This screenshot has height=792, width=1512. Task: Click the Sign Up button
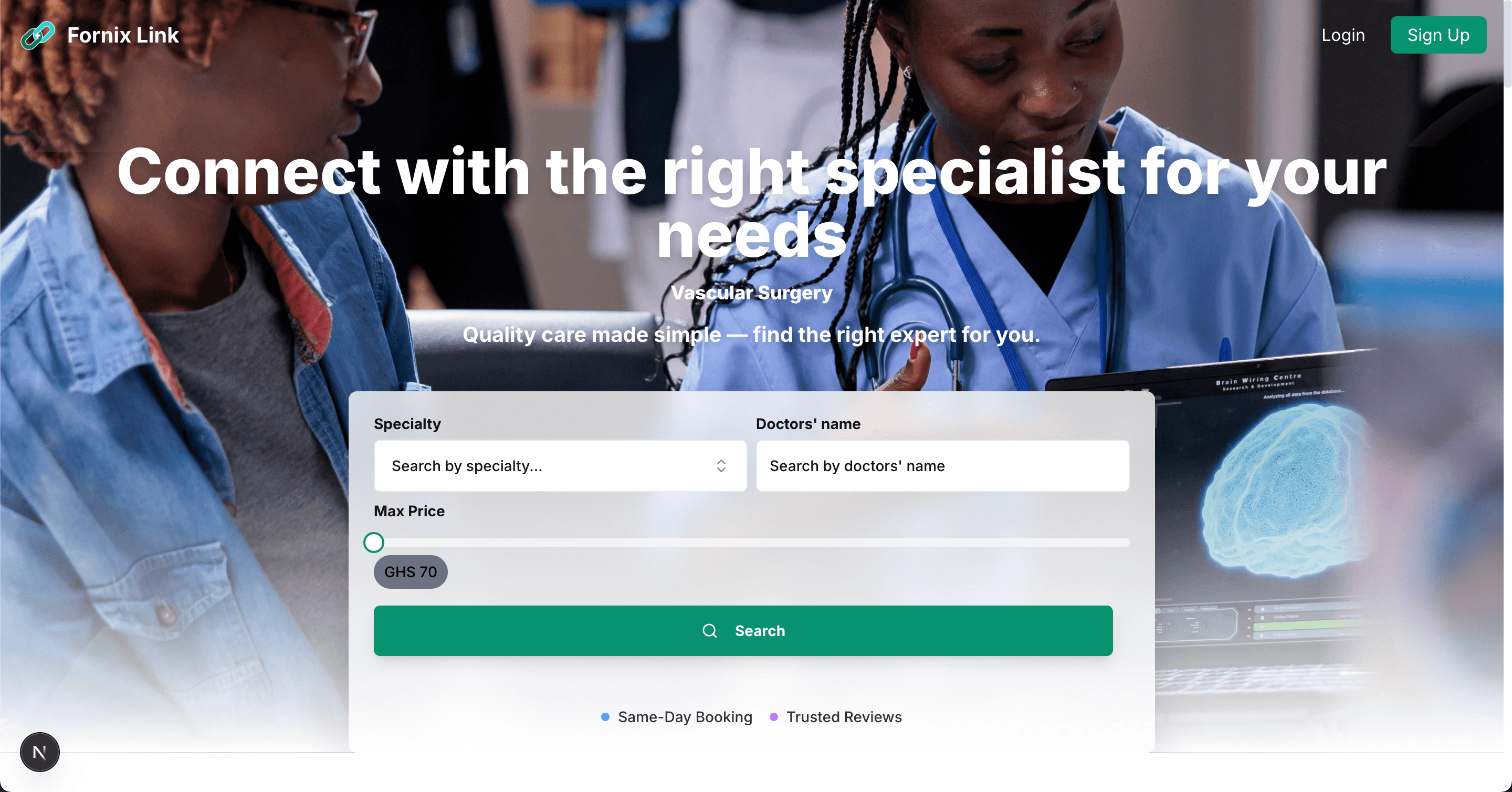tap(1438, 35)
